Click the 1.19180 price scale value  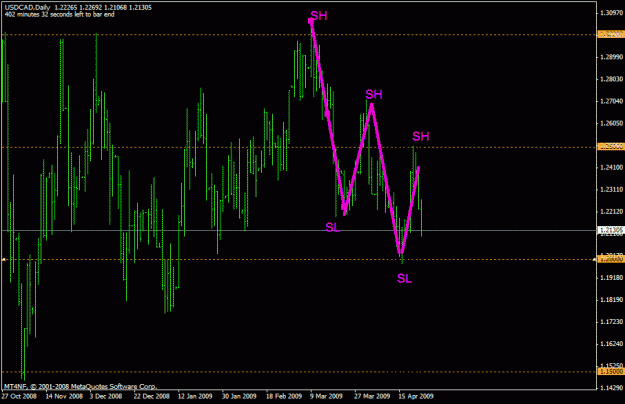611,278
